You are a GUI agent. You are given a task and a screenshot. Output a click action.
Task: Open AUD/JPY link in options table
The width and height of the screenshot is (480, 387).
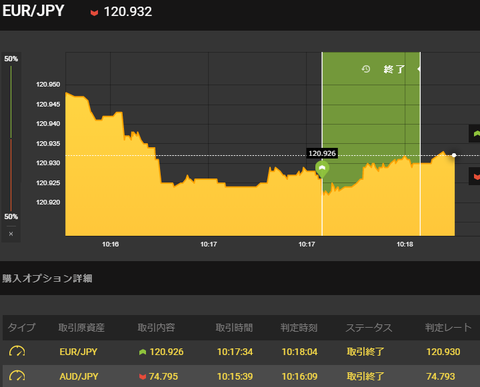tap(79, 377)
